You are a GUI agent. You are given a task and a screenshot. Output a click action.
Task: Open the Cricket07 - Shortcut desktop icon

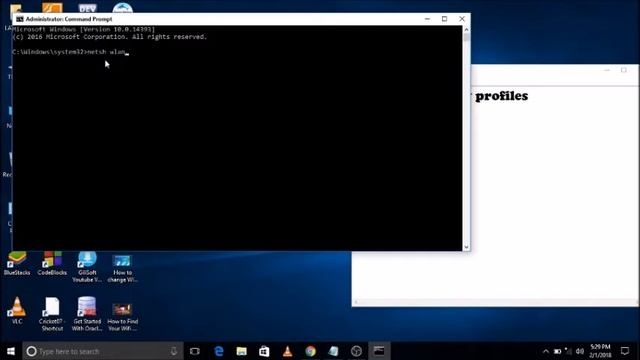pos(52,314)
